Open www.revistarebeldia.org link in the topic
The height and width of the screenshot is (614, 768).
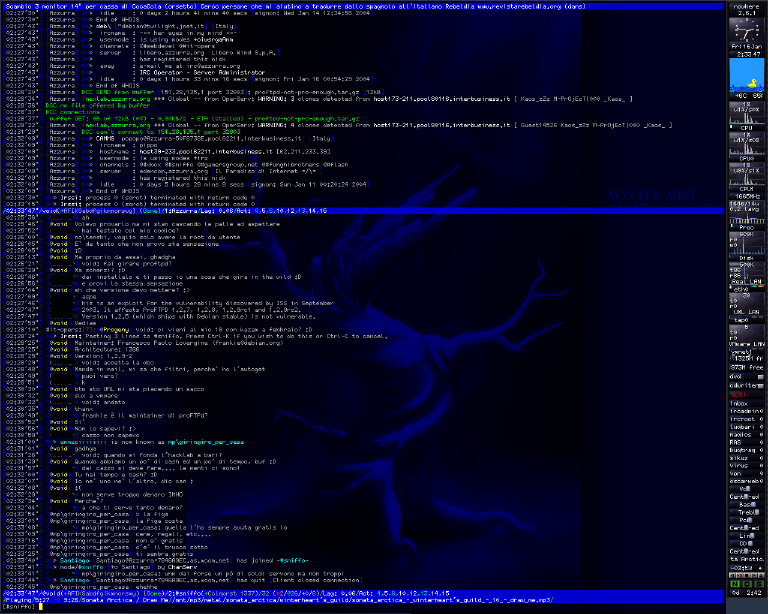[518, 6]
